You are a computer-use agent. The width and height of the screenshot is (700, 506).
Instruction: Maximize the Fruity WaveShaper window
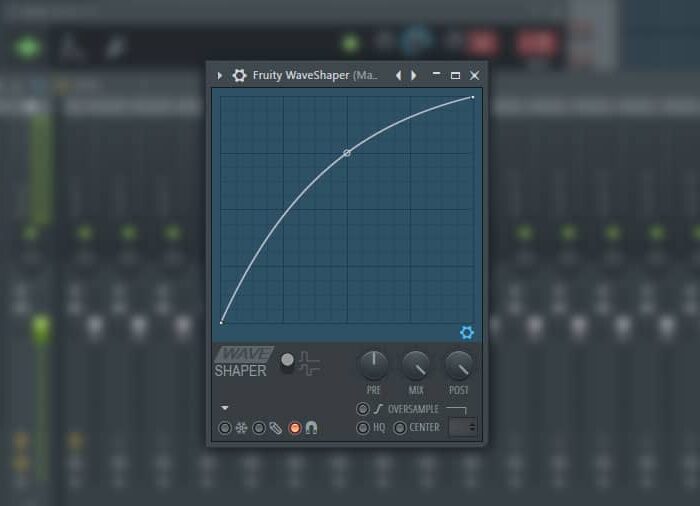click(x=455, y=75)
